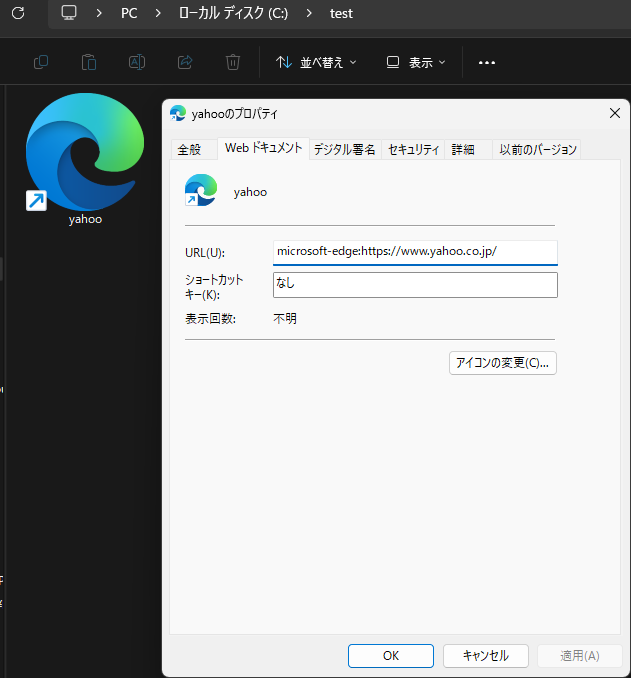The width and height of the screenshot is (631, 678).
Task: Click the rename icon in toolbar
Action: tap(137, 62)
